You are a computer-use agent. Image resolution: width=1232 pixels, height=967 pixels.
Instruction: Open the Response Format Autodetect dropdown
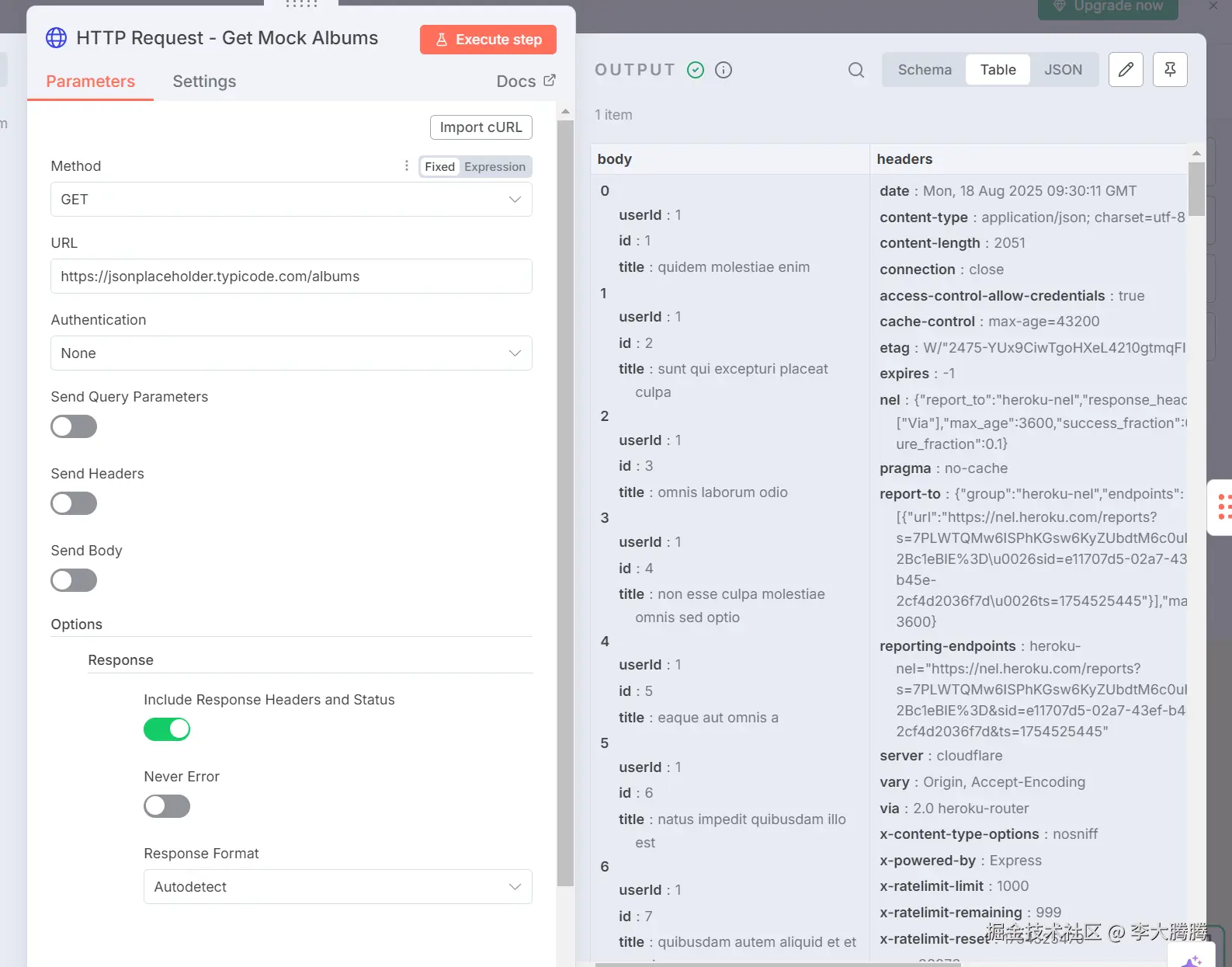[x=338, y=887]
